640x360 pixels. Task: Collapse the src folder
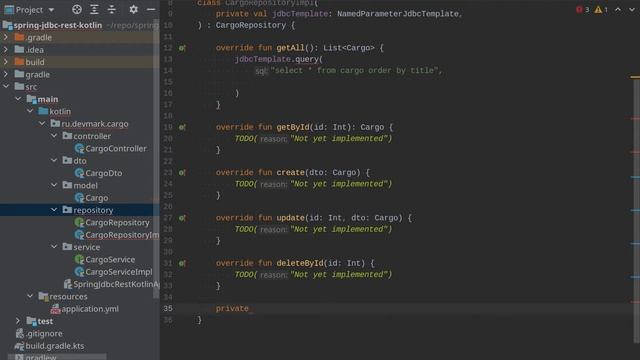[6, 87]
